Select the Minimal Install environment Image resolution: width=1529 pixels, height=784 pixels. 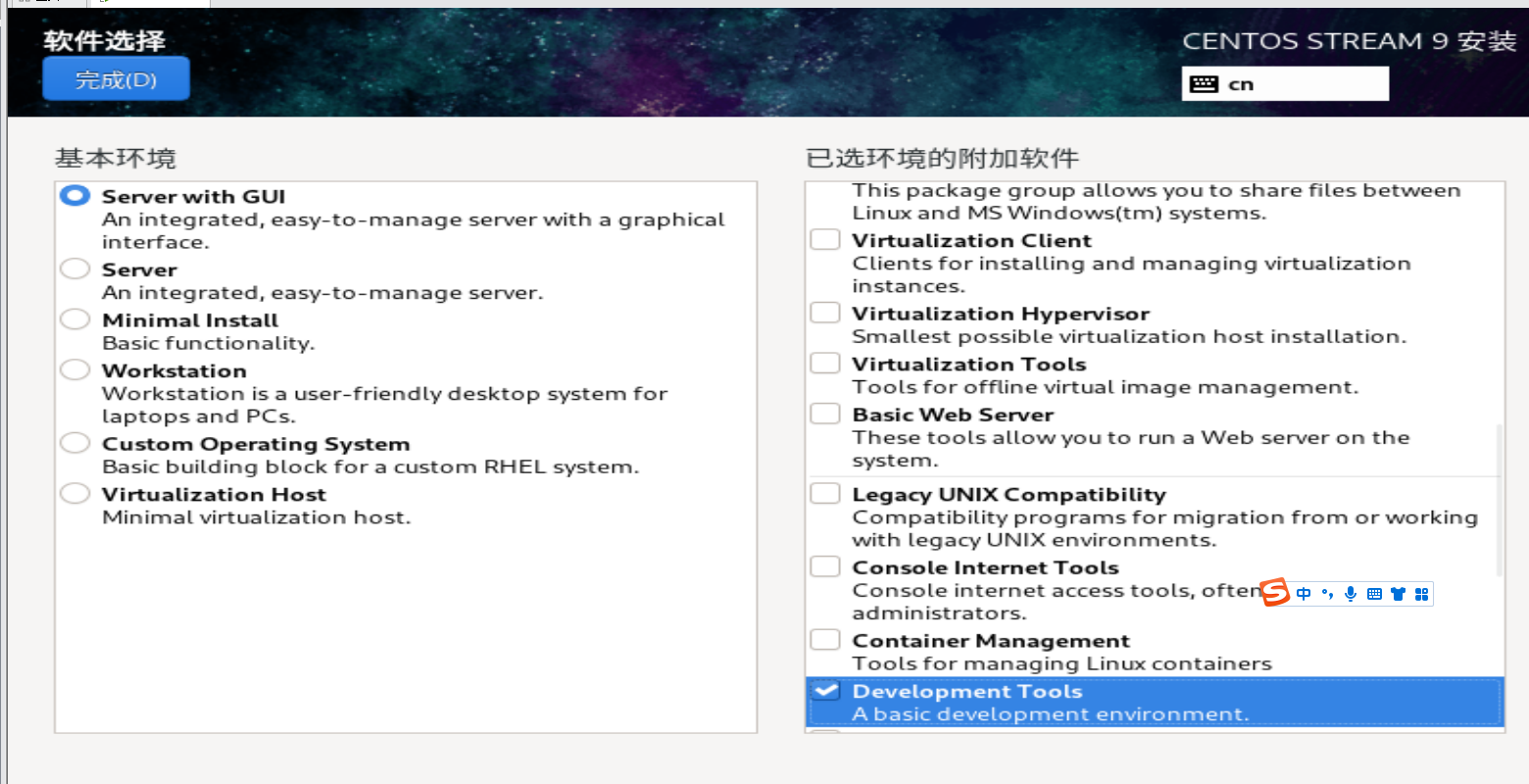(74, 318)
